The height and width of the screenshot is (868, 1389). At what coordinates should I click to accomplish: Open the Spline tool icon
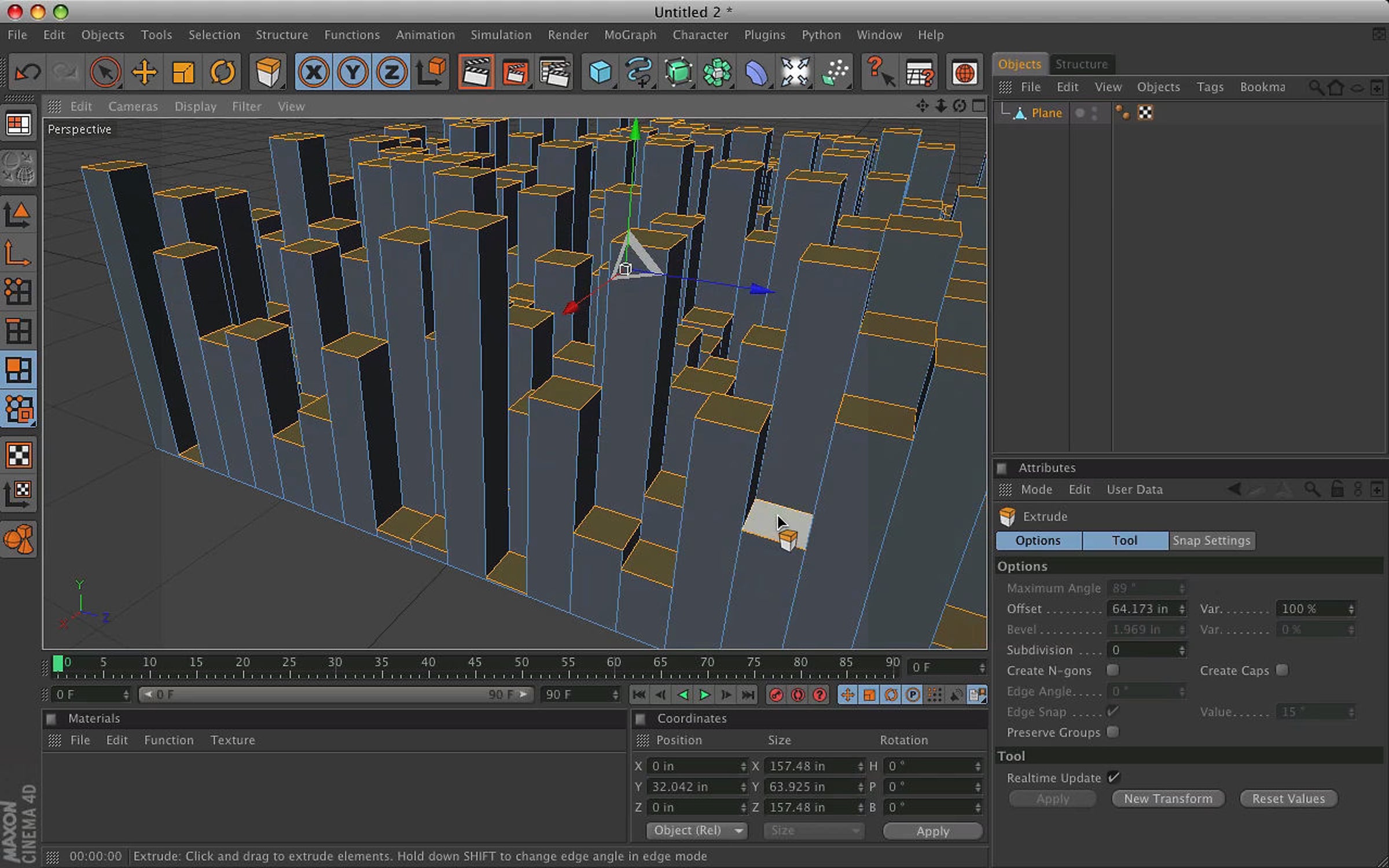click(x=638, y=73)
